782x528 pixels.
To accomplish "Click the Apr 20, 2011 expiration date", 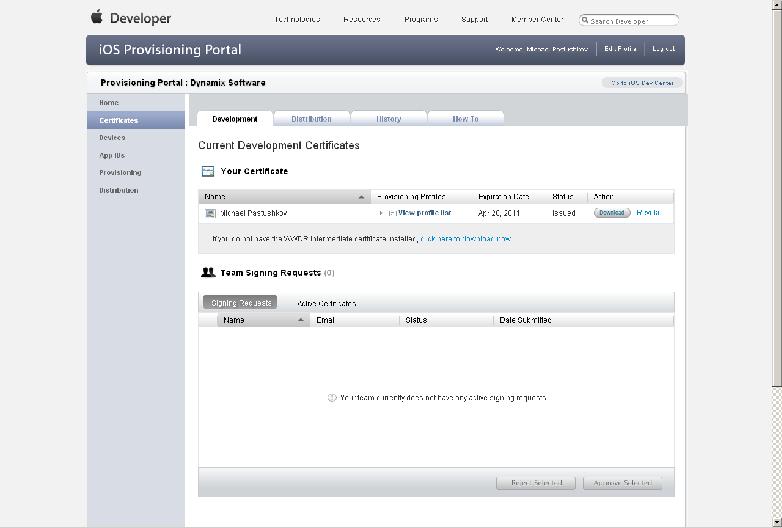I will (499, 213).
